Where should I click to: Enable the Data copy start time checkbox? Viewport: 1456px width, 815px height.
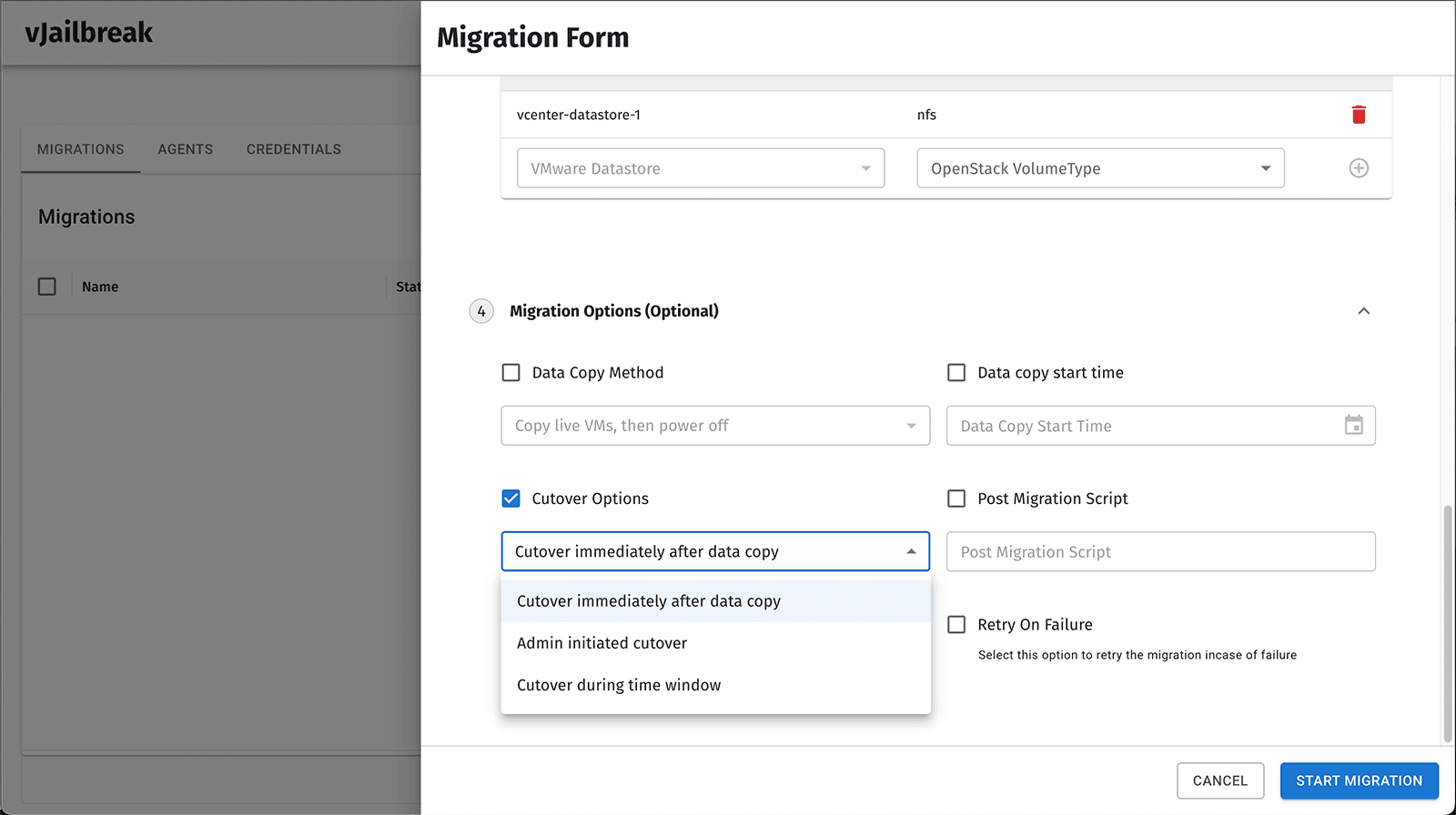(956, 373)
